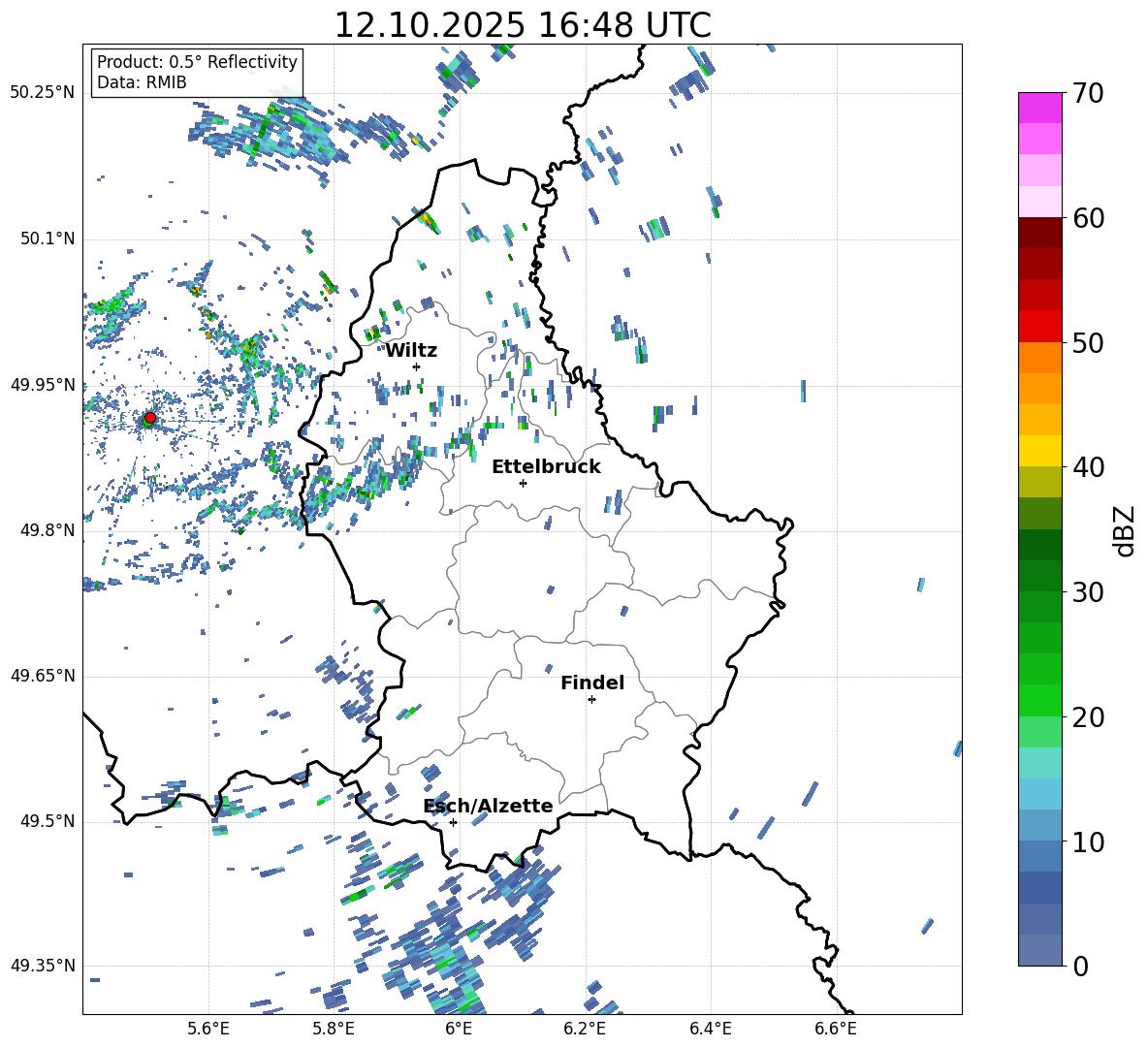Click the bottom blue-gray colorbar segment at 0
Screen dimensions: 1148x1048
click(x=1040, y=950)
